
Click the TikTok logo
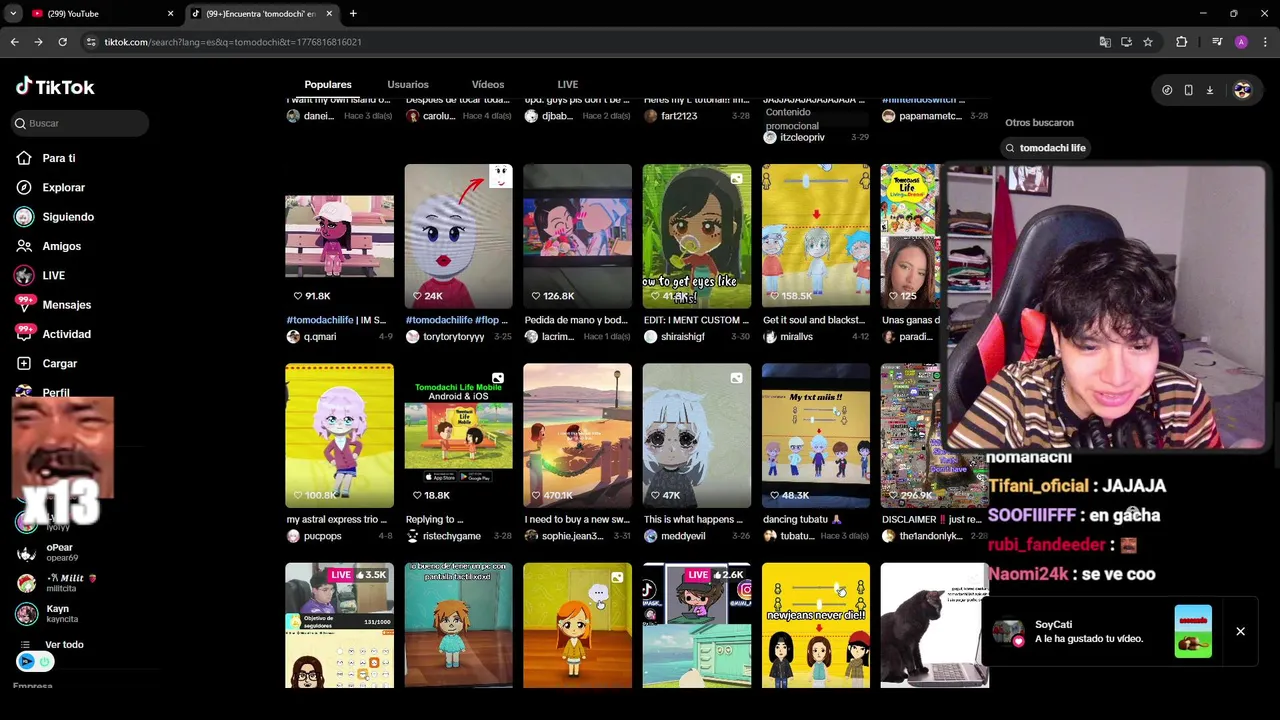pos(55,87)
